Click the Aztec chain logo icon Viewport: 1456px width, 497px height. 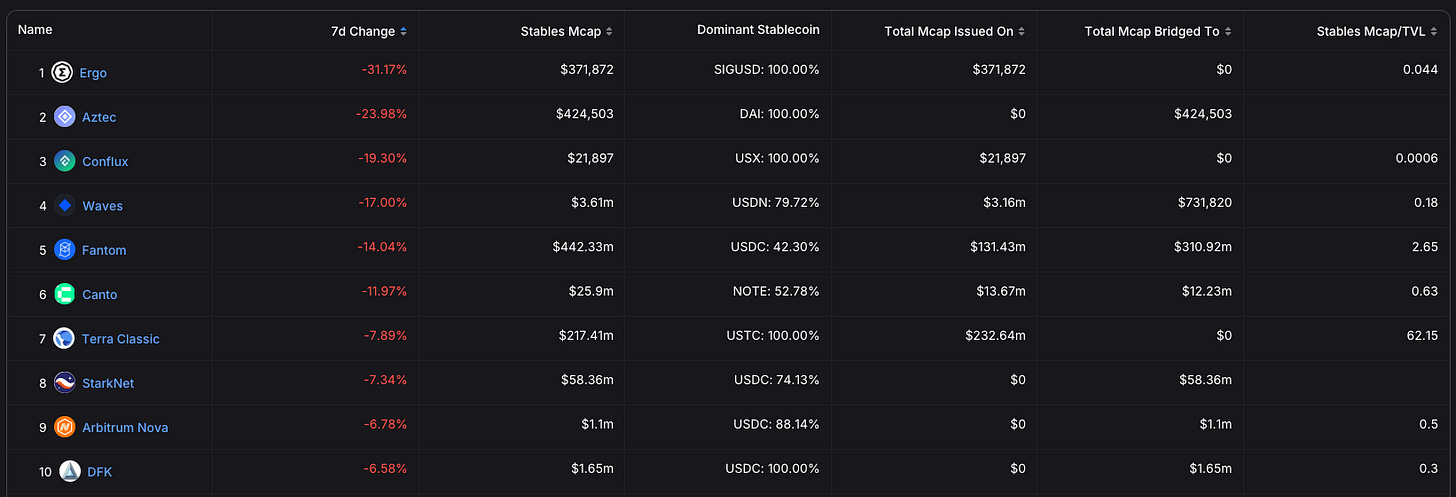[x=64, y=117]
